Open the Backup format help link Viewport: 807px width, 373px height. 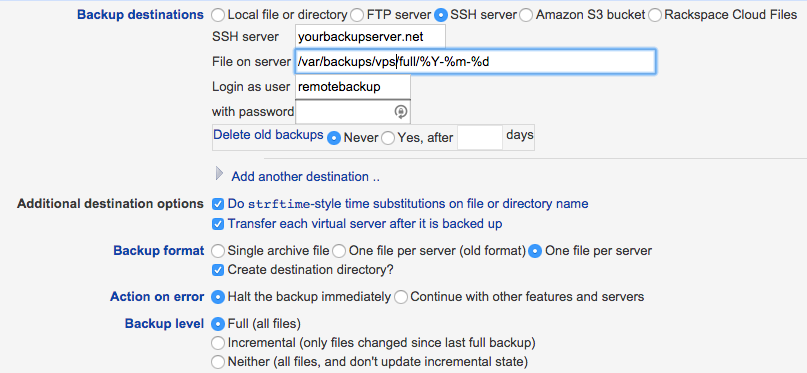click(159, 251)
